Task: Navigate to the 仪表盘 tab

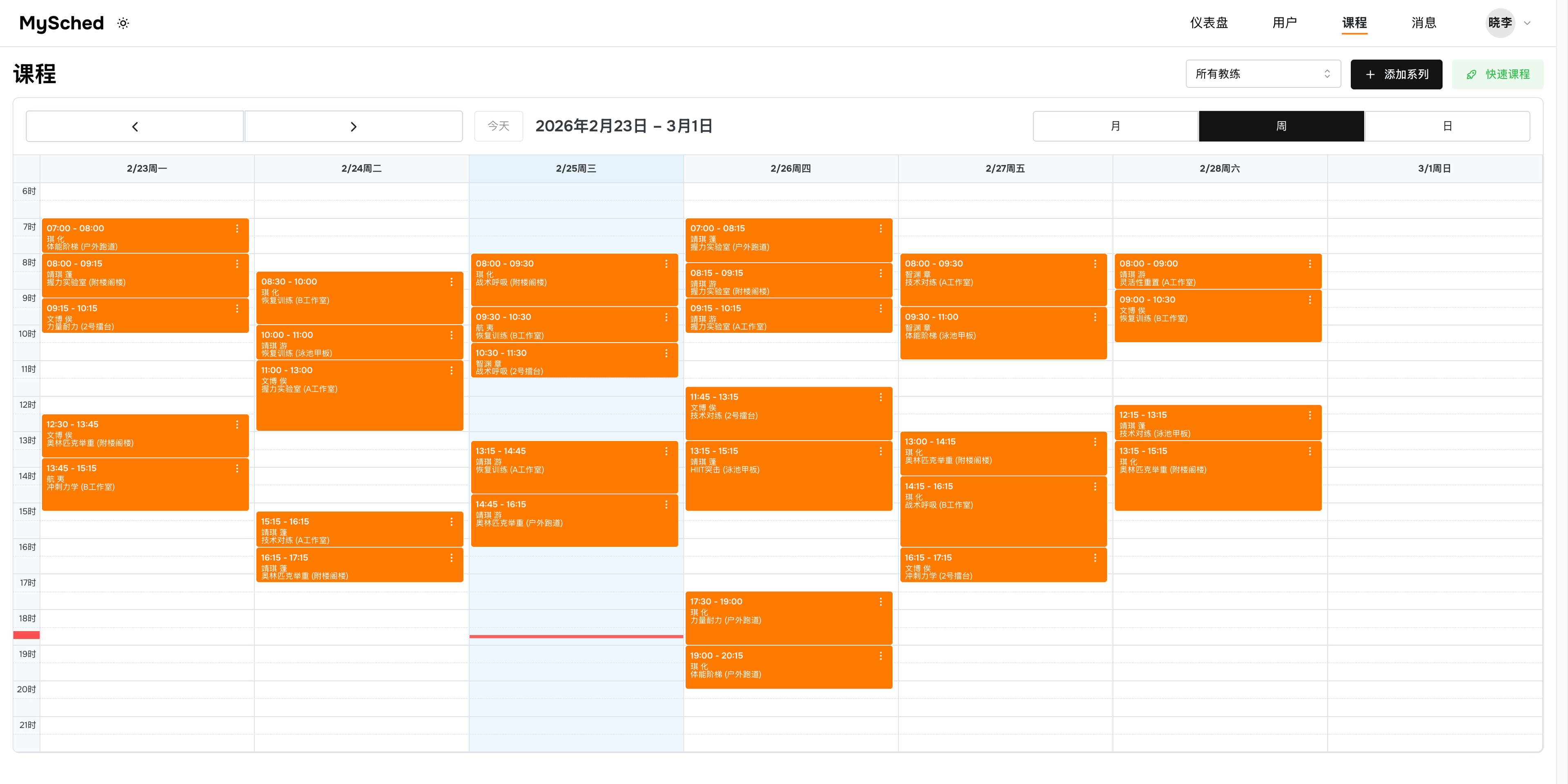Action: coord(1210,22)
